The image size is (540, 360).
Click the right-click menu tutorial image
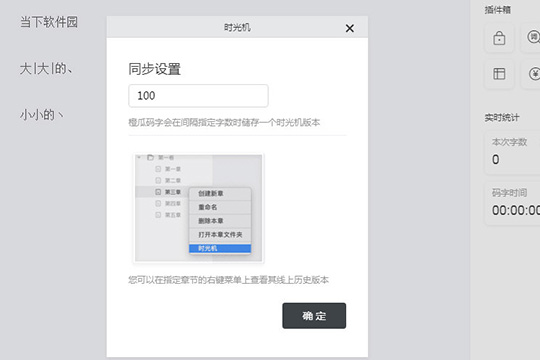pyautogui.click(x=199, y=208)
